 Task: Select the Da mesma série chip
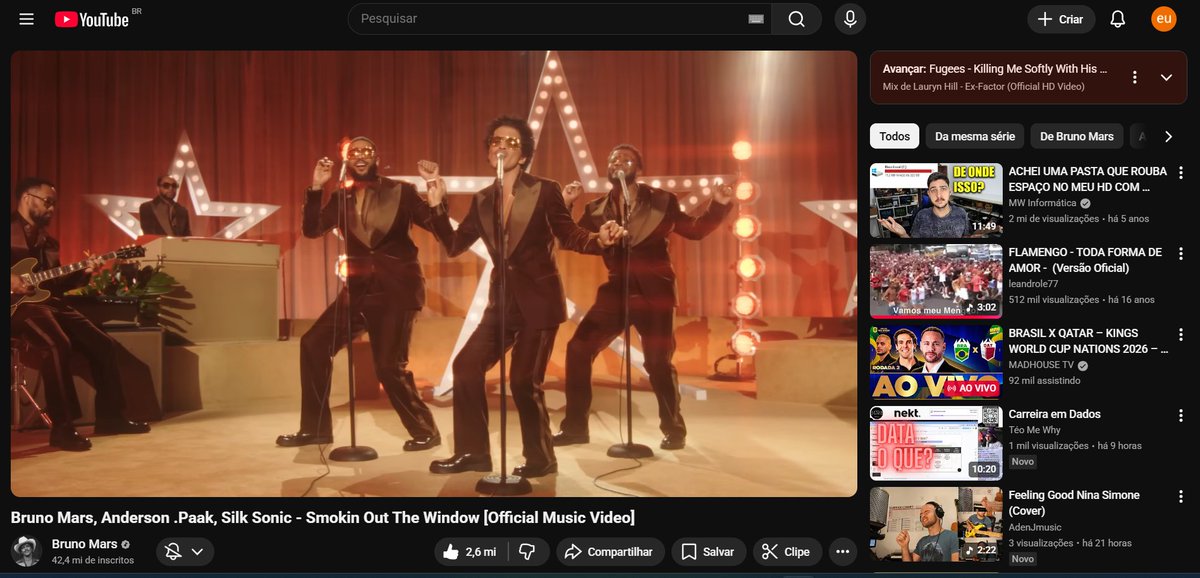tap(975, 136)
